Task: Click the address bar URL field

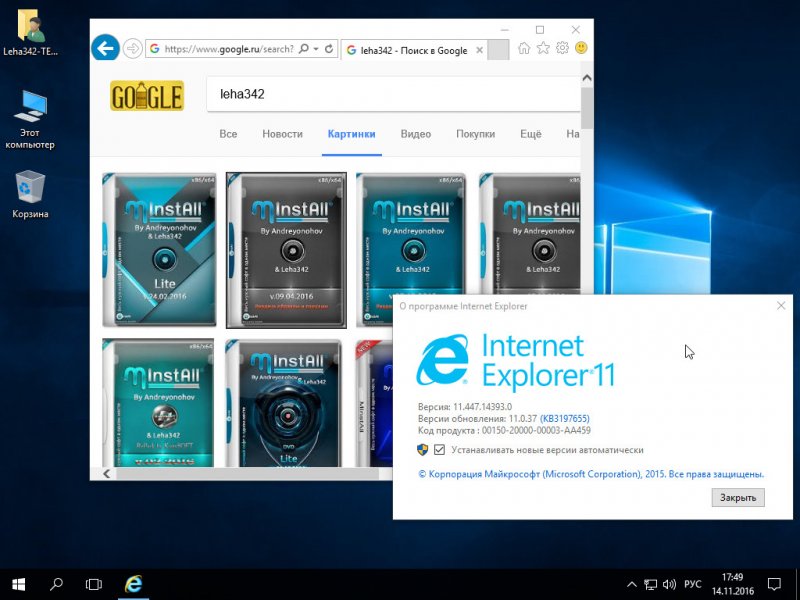Action: click(229, 49)
